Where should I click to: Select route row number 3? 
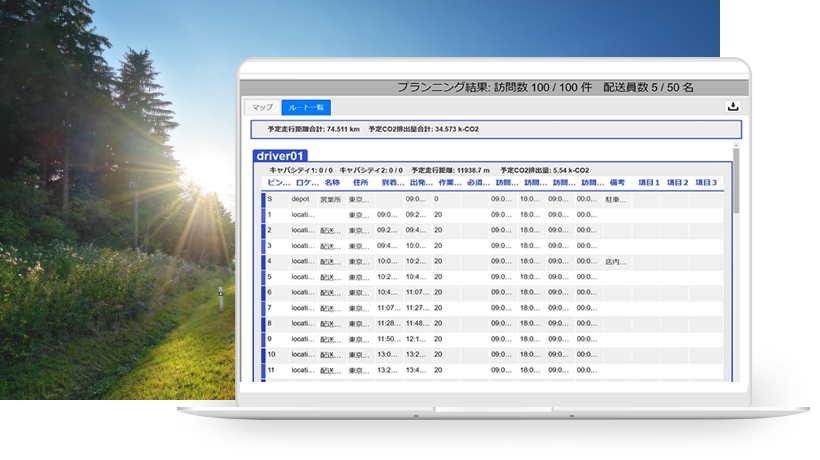(x=493, y=246)
